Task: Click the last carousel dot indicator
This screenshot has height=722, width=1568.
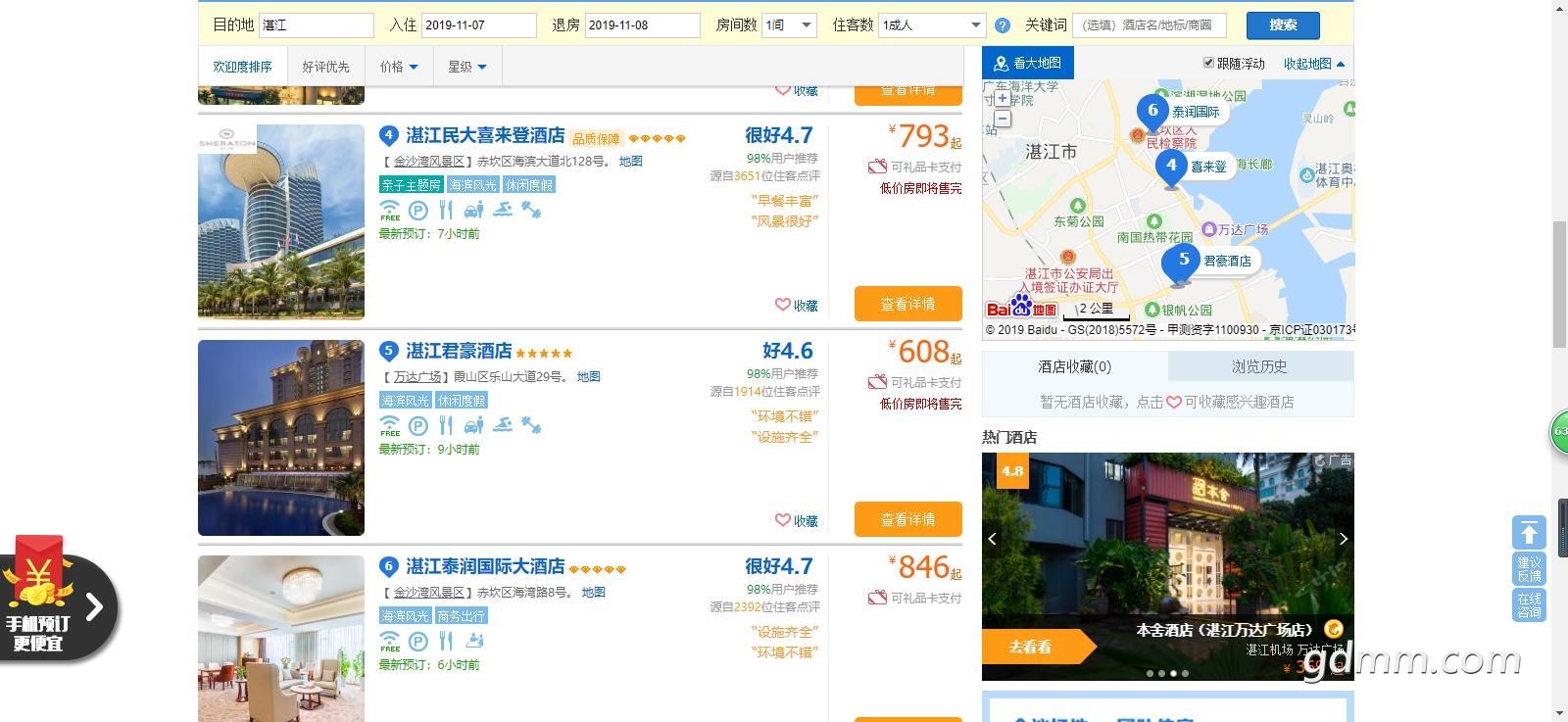Action: 1186,673
